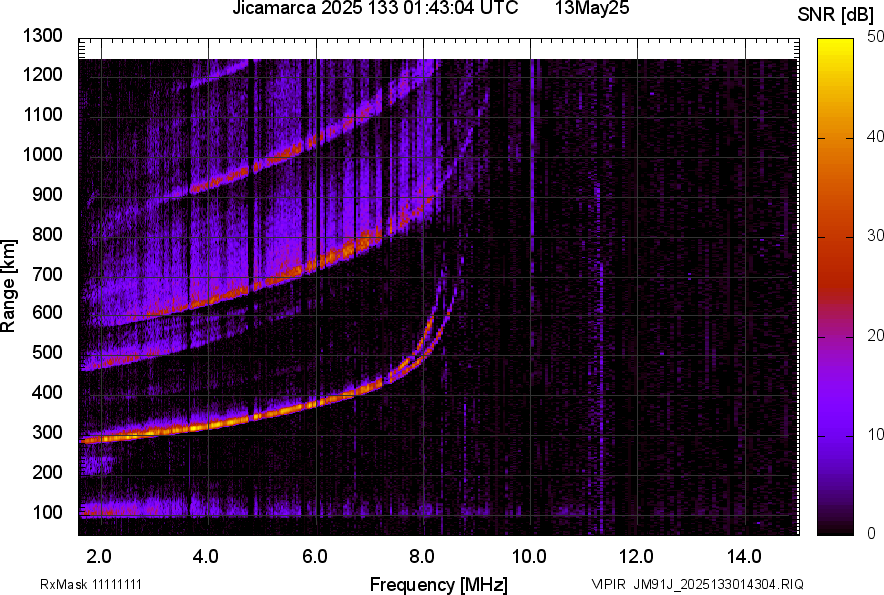Click the colorbar label 40
The width and height of the screenshot is (884, 595).
click(x=875, y=136)
